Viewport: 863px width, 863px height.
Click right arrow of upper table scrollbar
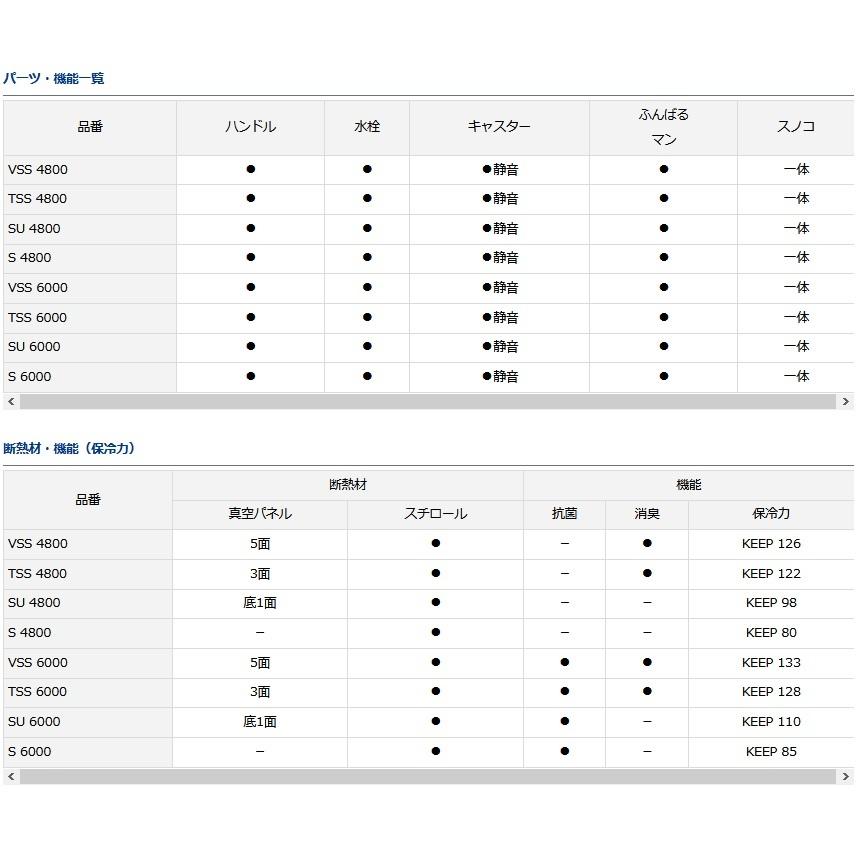tap(845, 402)
